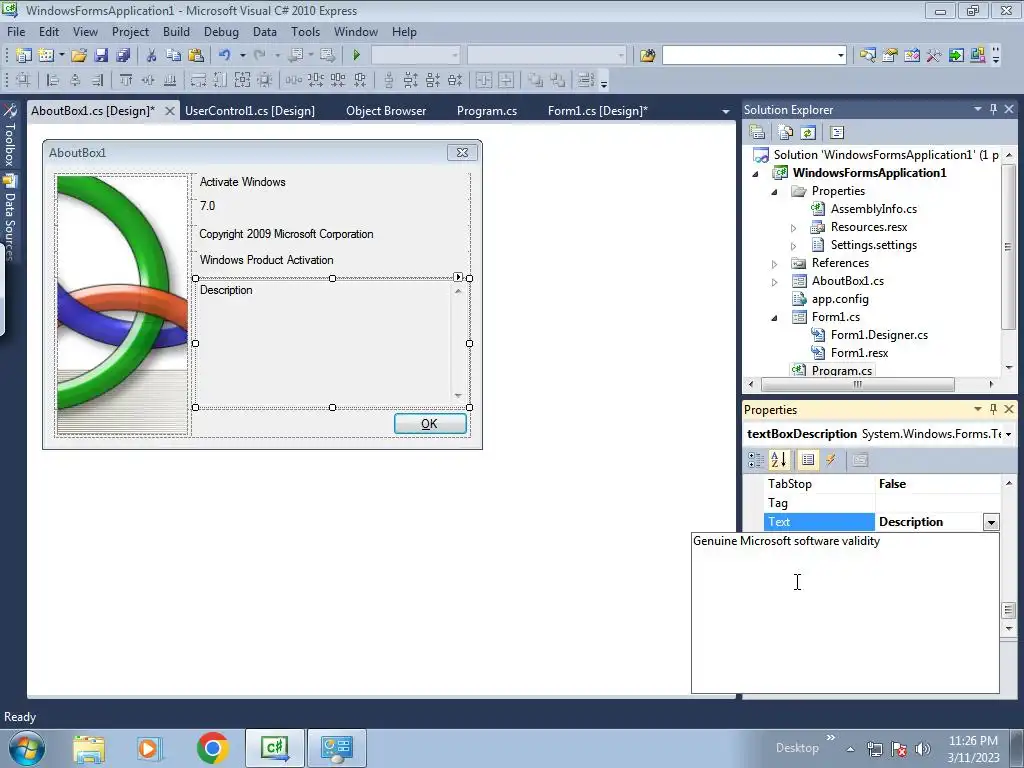Toggle auto-hide pin on Properties panel
1024x768 pixels.
(x=993, y=409)
